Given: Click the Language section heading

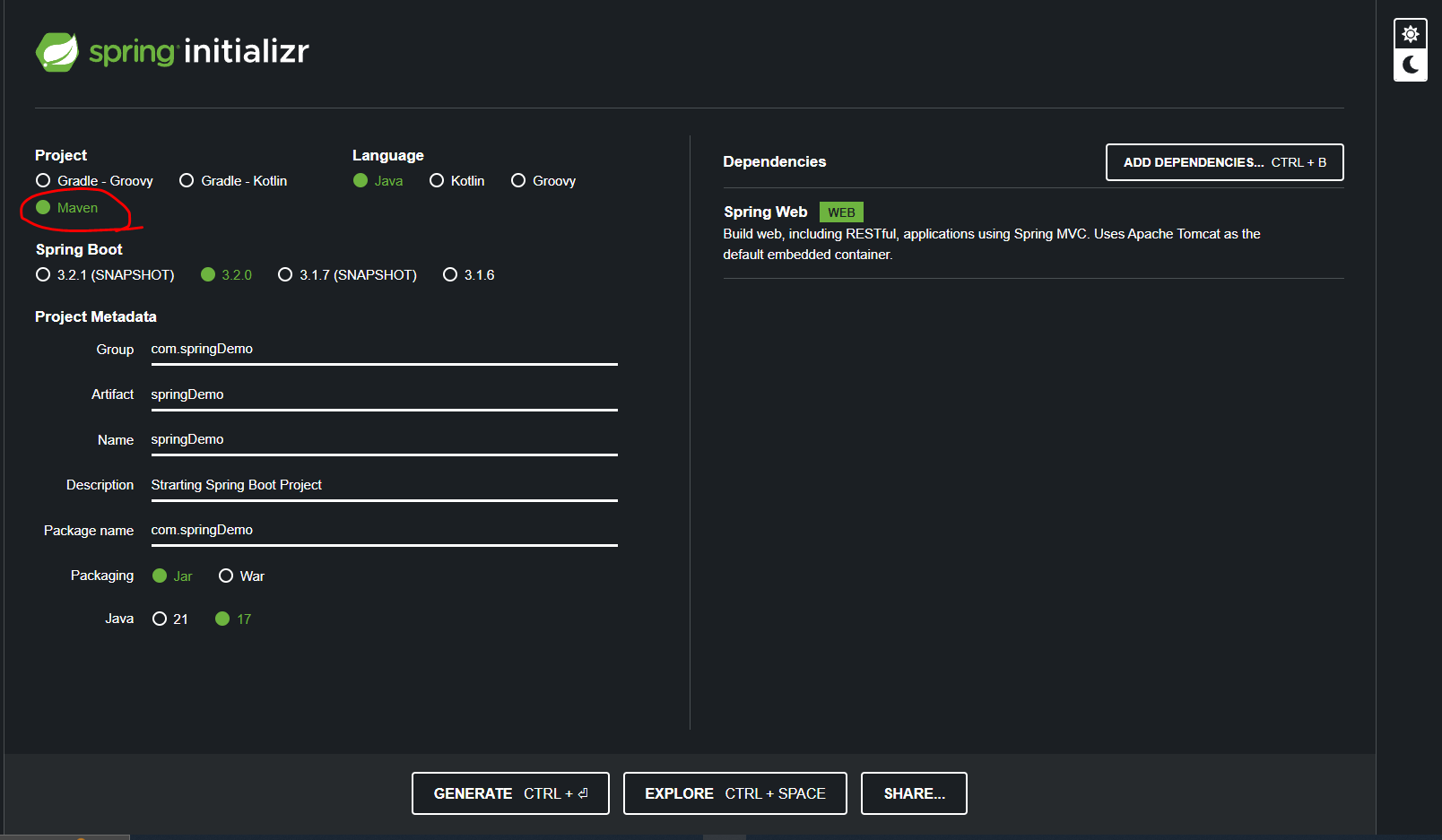Looking at the screenshot, I should 388,156.
